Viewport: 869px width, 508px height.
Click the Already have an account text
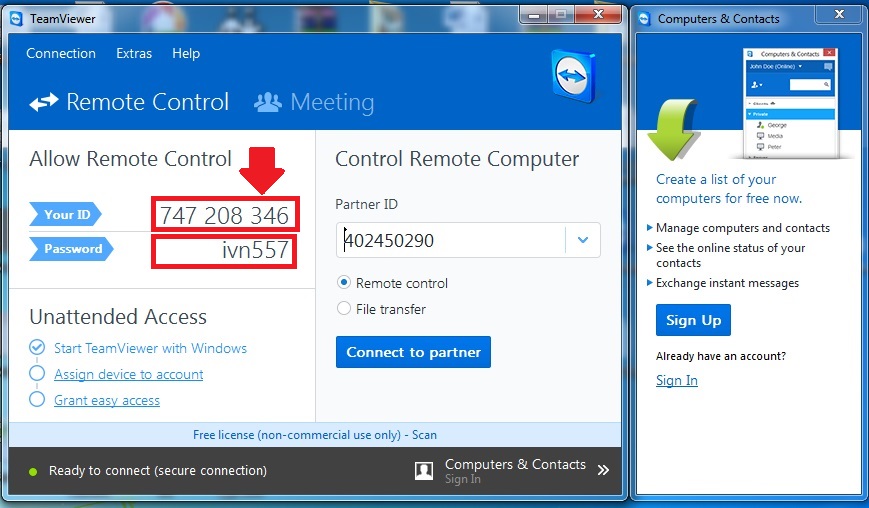click(720, 356)
